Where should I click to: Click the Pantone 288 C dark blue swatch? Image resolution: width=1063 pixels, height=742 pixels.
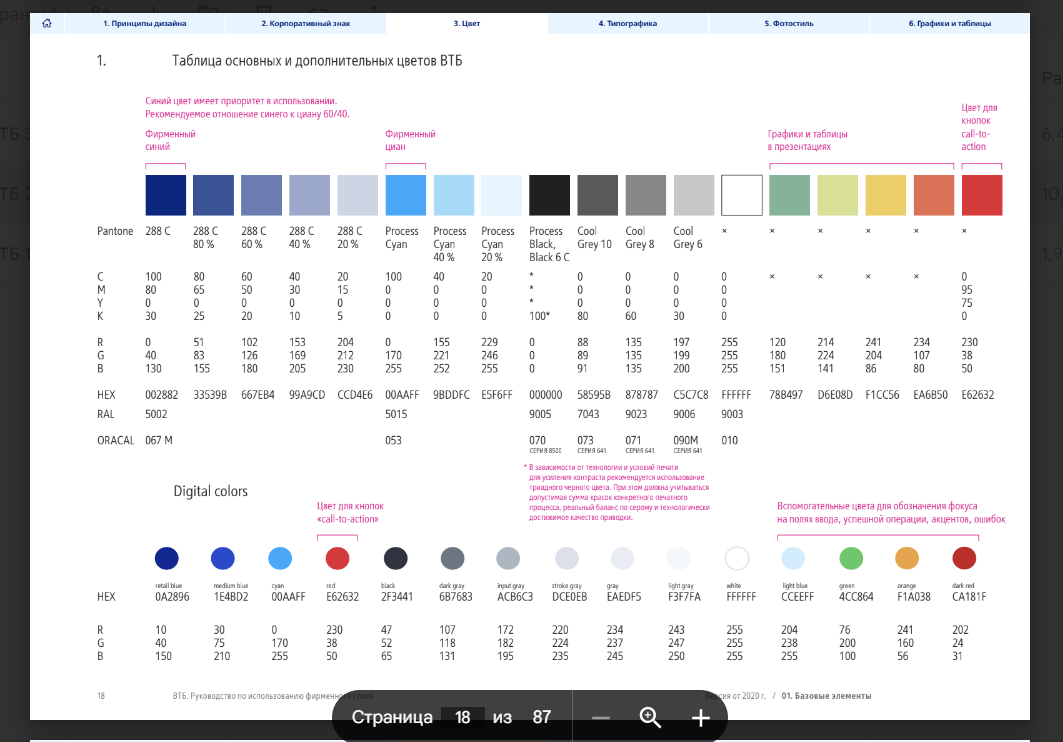tap(165, 195)
